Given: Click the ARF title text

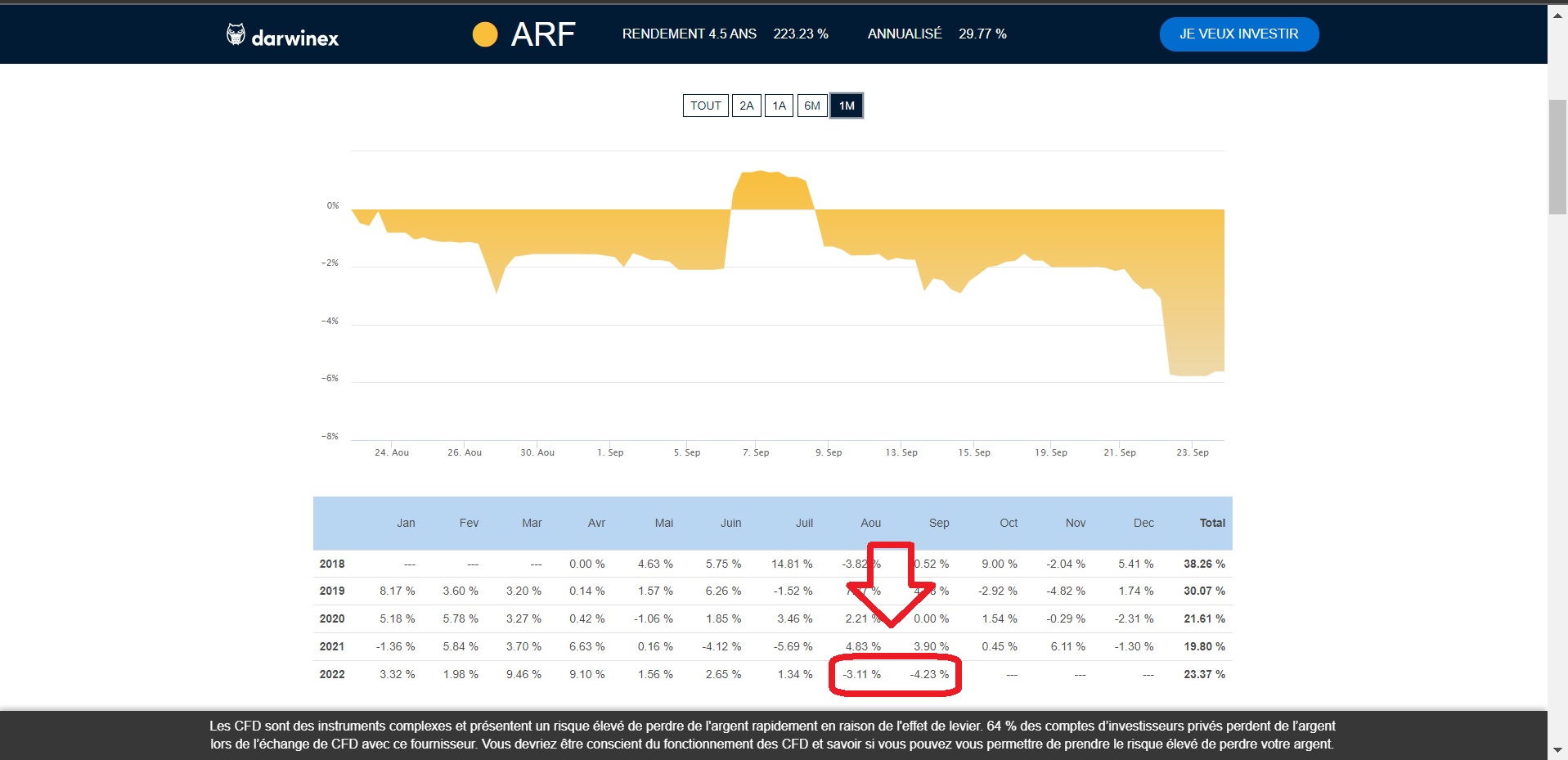Looking at the screenshot, I should tap(543, 34).
